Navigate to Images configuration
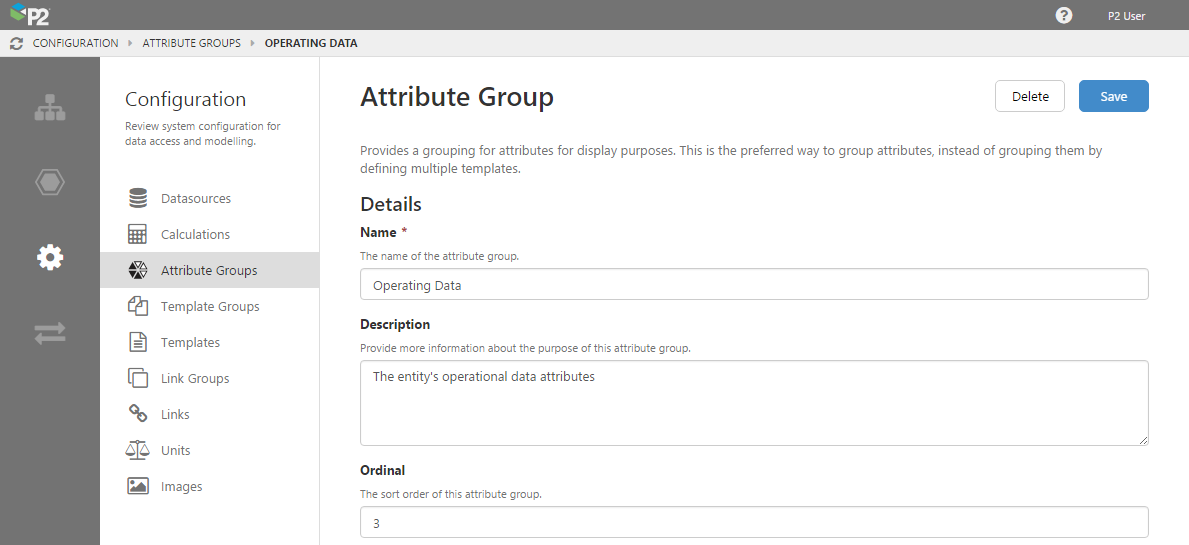Screen dimensions: 1189x545 pos(181,487)
